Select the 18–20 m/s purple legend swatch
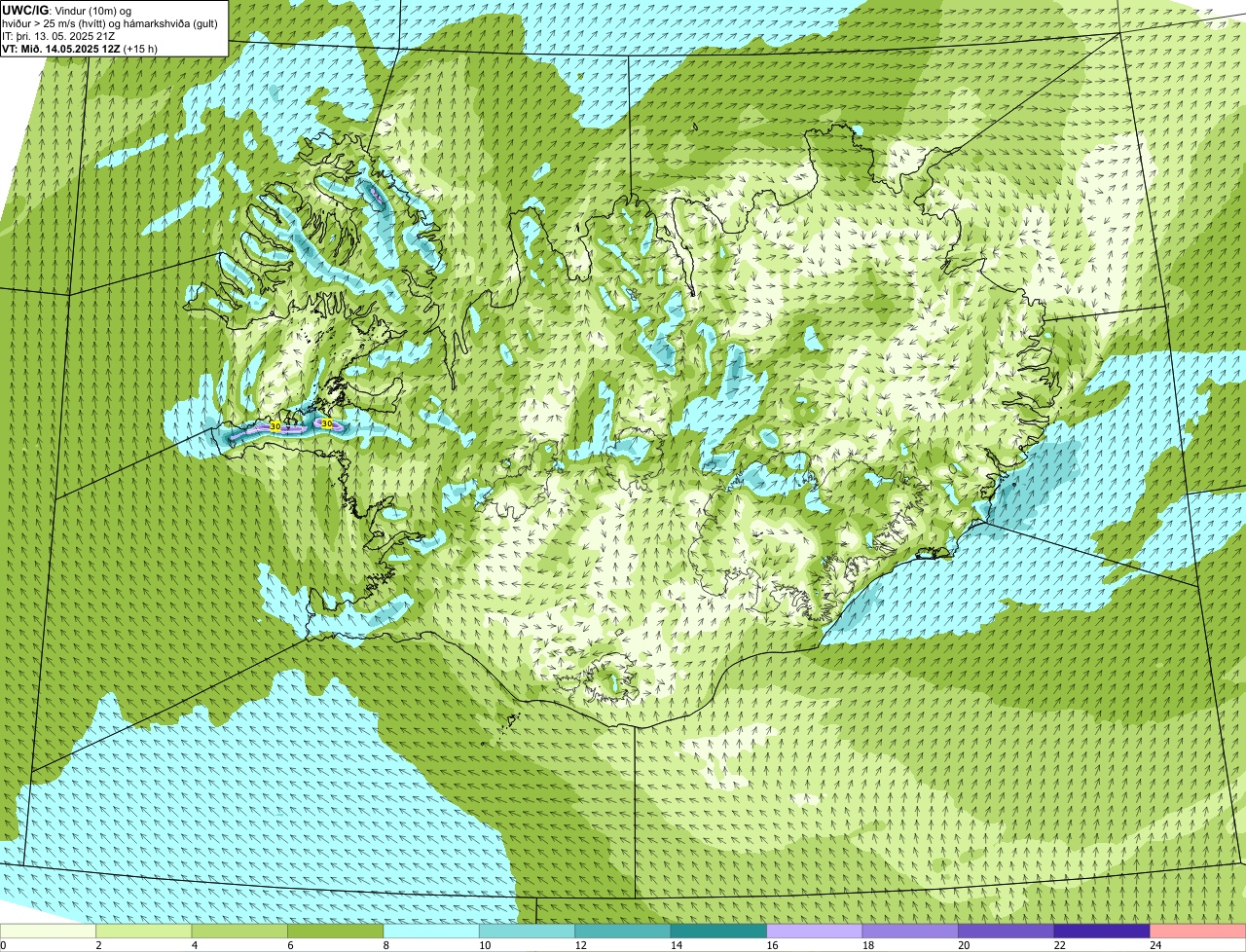 coord(910,931)
